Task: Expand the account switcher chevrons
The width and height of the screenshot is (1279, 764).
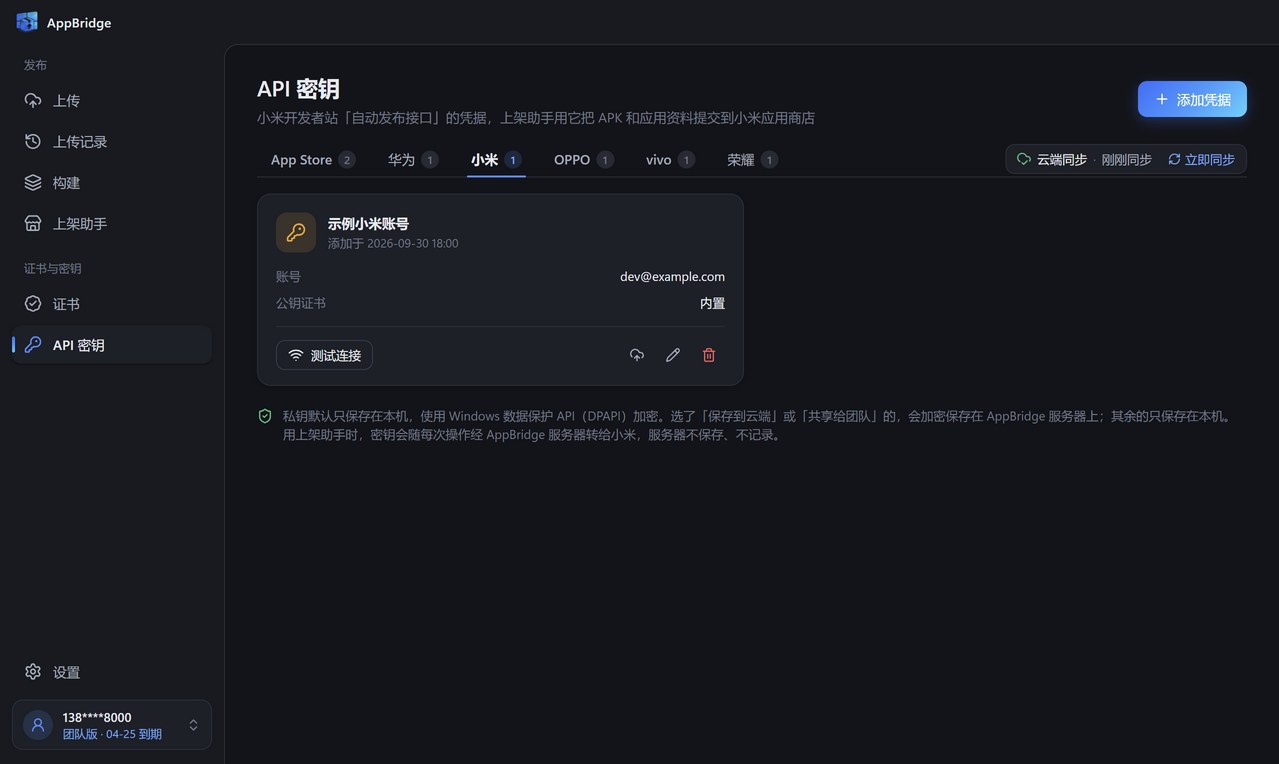Action: click(193, 725)
